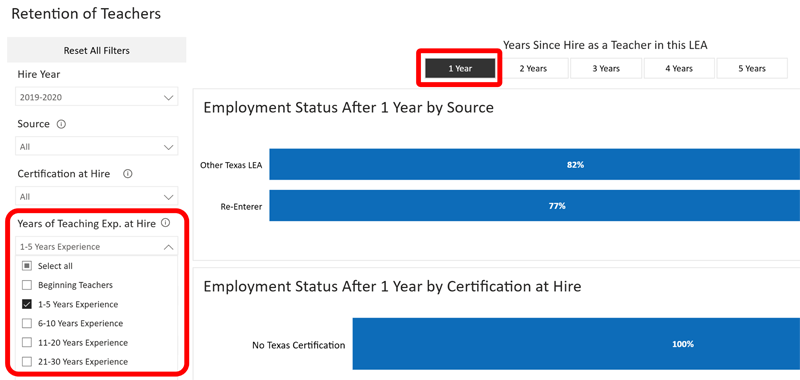
Task: Show info icon for Years of Teaching Exp.
Action: [x=165, y=223]
